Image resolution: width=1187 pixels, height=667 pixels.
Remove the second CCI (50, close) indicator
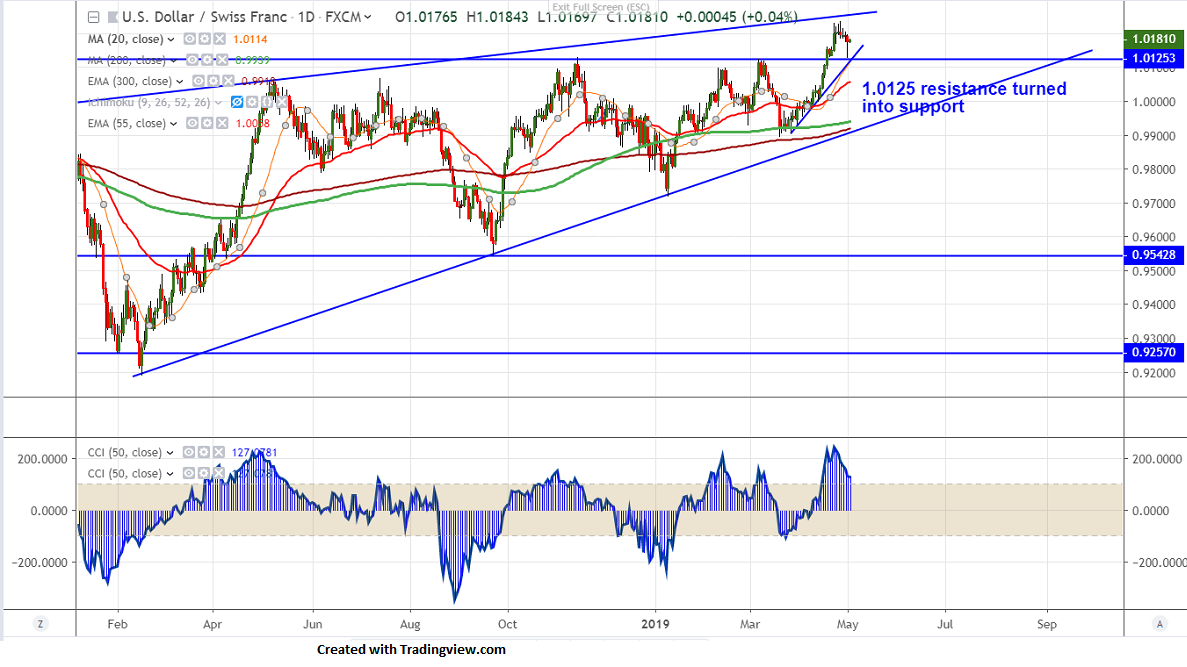218,473
